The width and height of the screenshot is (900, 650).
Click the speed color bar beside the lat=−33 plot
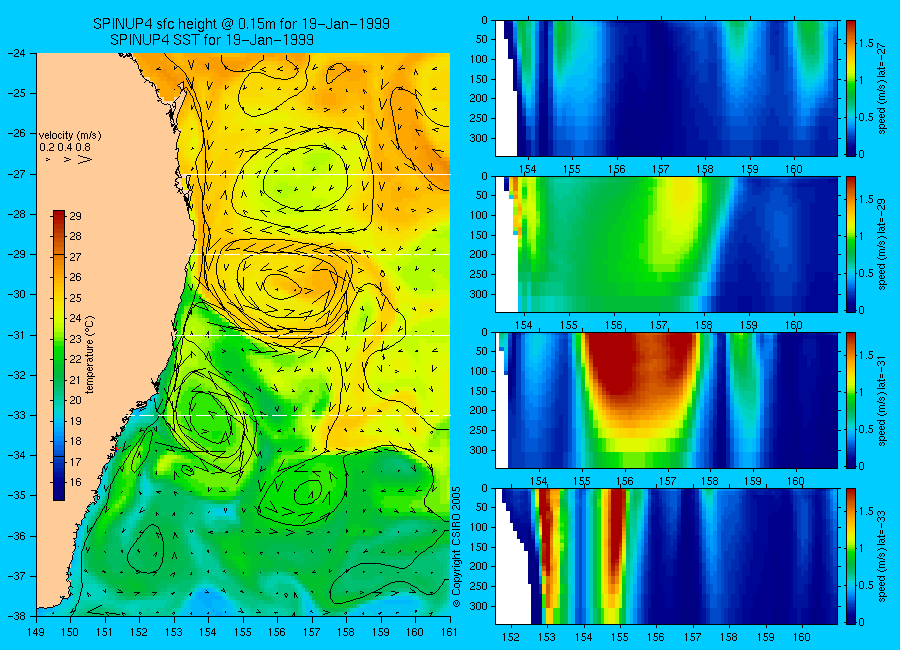coord(850,556)
